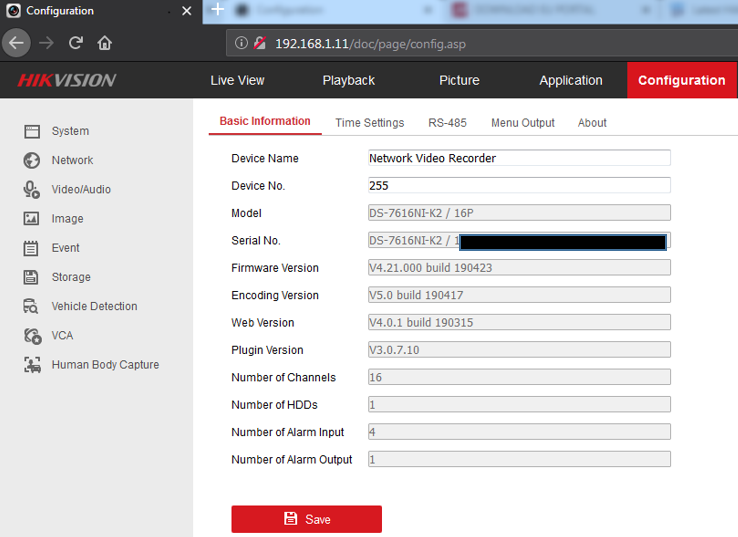Click the Device No. text field

click(519, 185)
